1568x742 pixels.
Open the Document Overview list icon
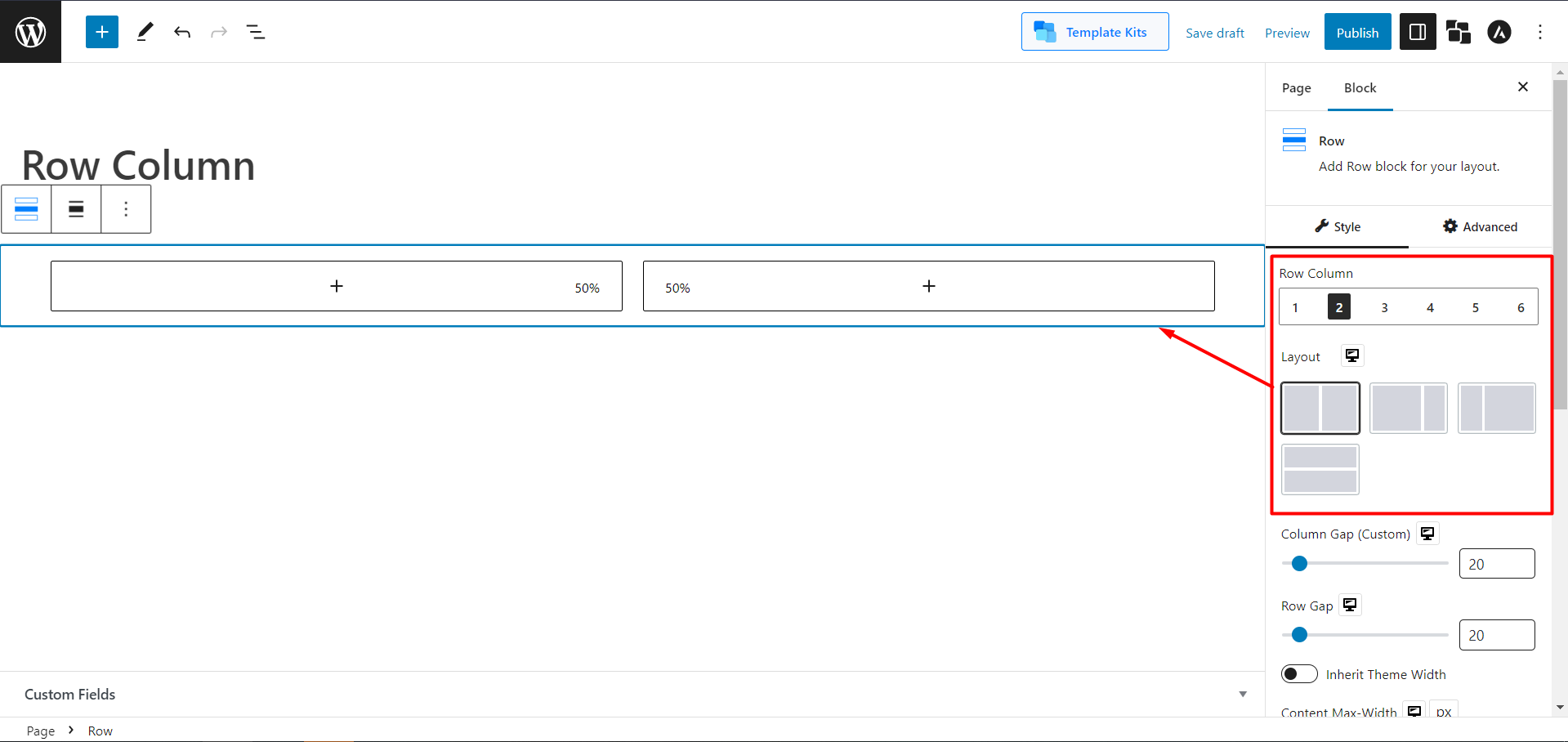click(x=256, y=32)
